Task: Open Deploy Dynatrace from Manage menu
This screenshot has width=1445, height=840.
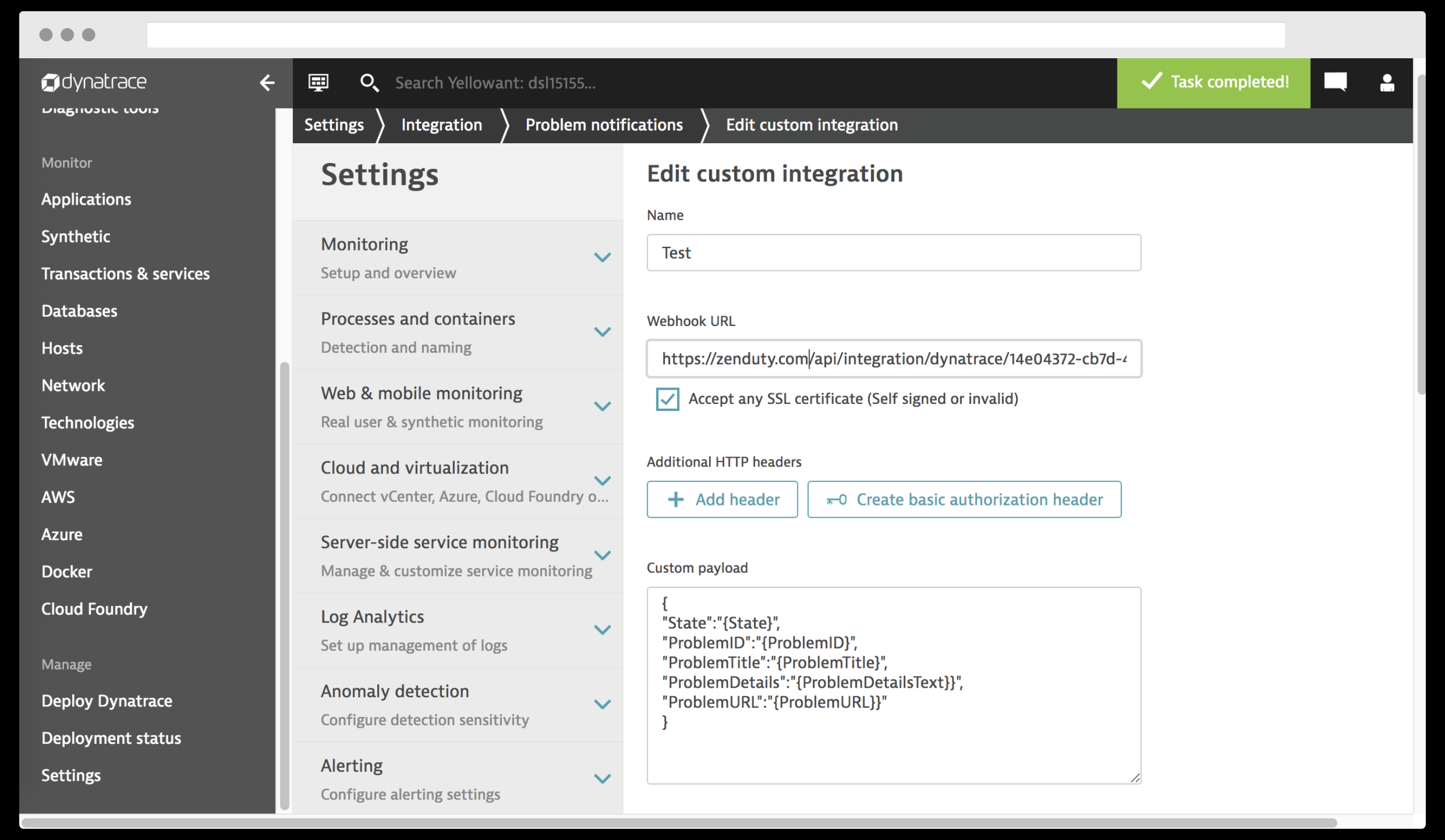Action: point(107,701)
